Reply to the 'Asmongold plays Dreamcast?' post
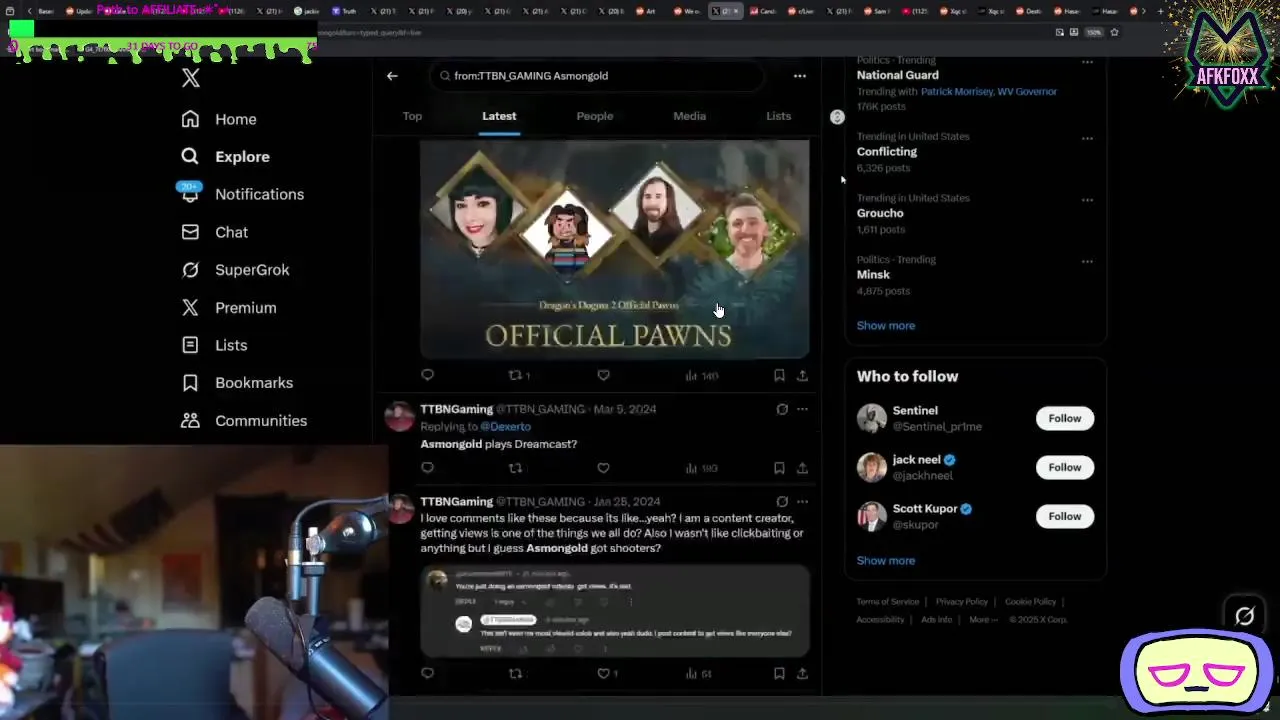This screenshot has width=1280, height=720. point(427,468)
